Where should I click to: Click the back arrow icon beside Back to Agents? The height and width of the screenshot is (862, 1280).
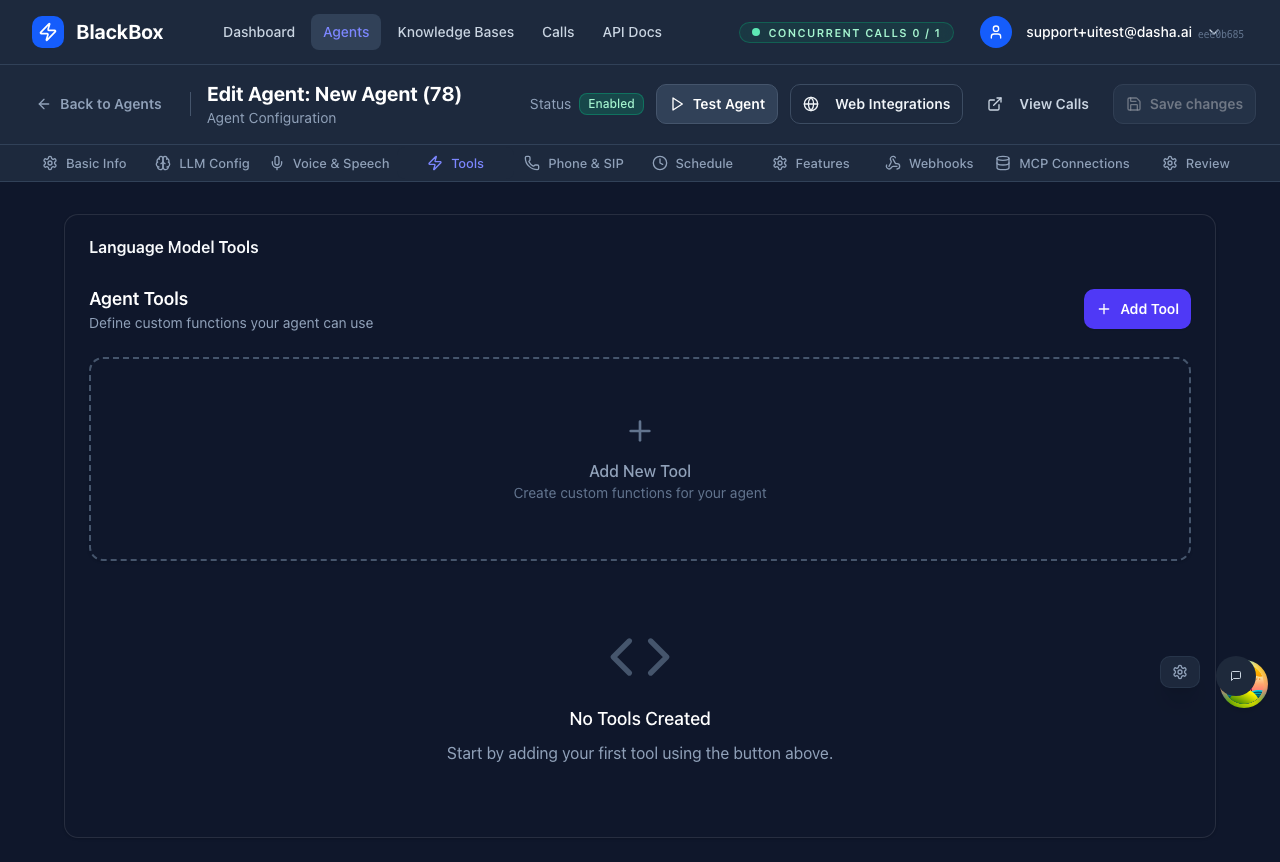pos(44,104)
